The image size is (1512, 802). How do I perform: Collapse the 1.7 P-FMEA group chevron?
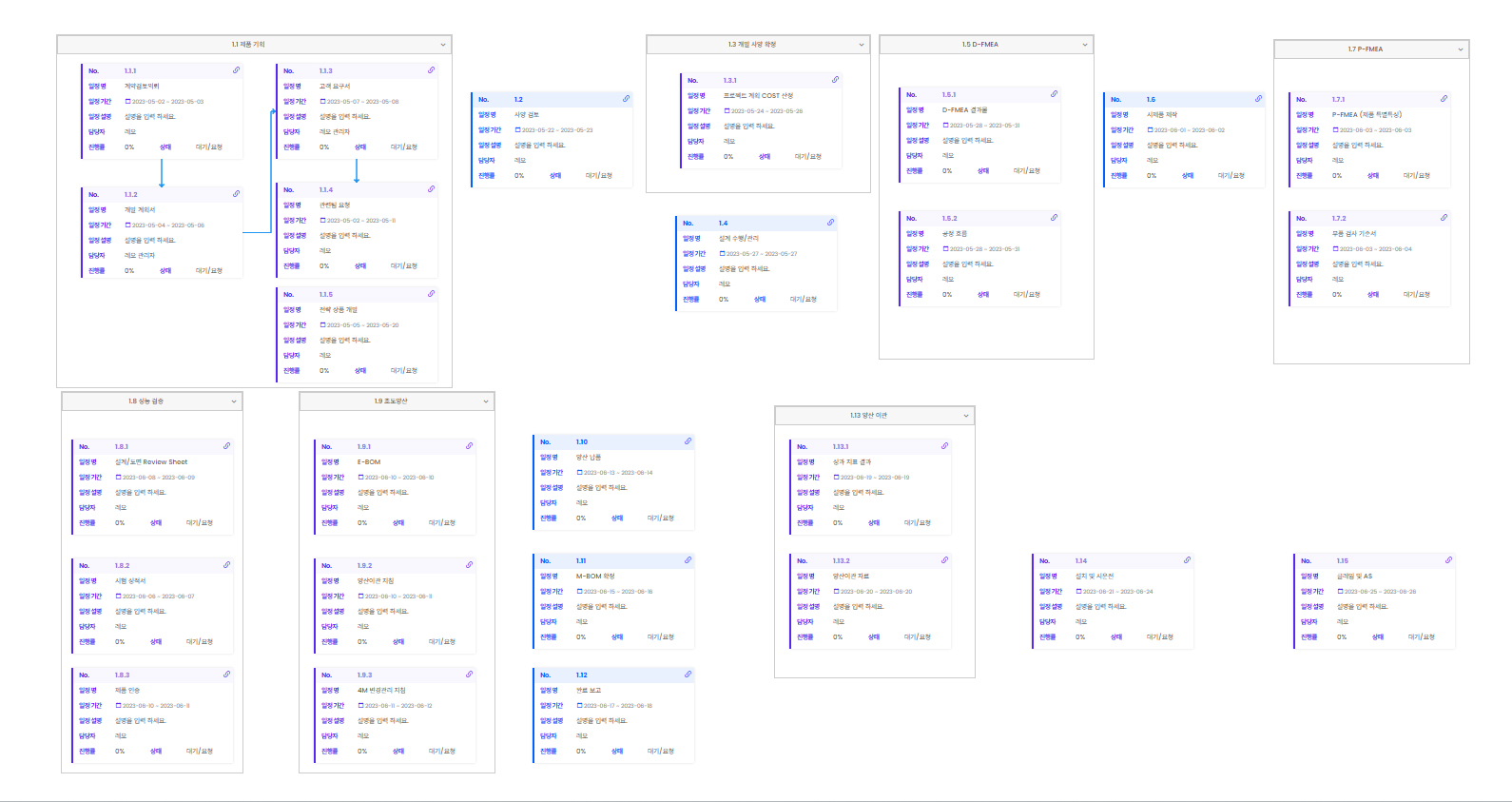[1461, 49]
